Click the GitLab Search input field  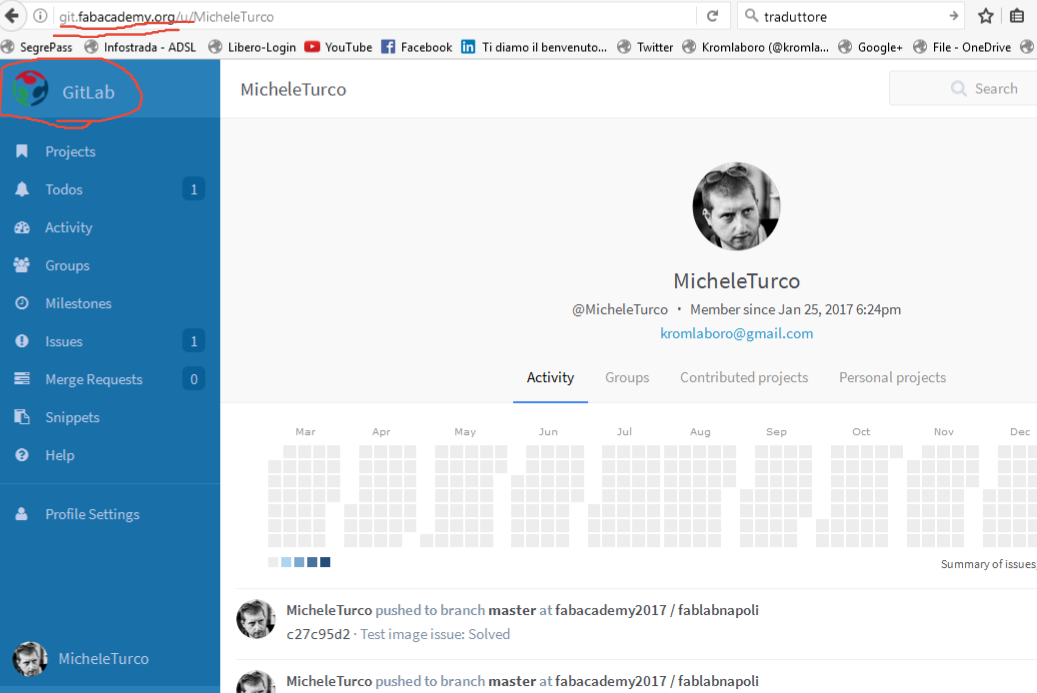click(x=964, y=89)
